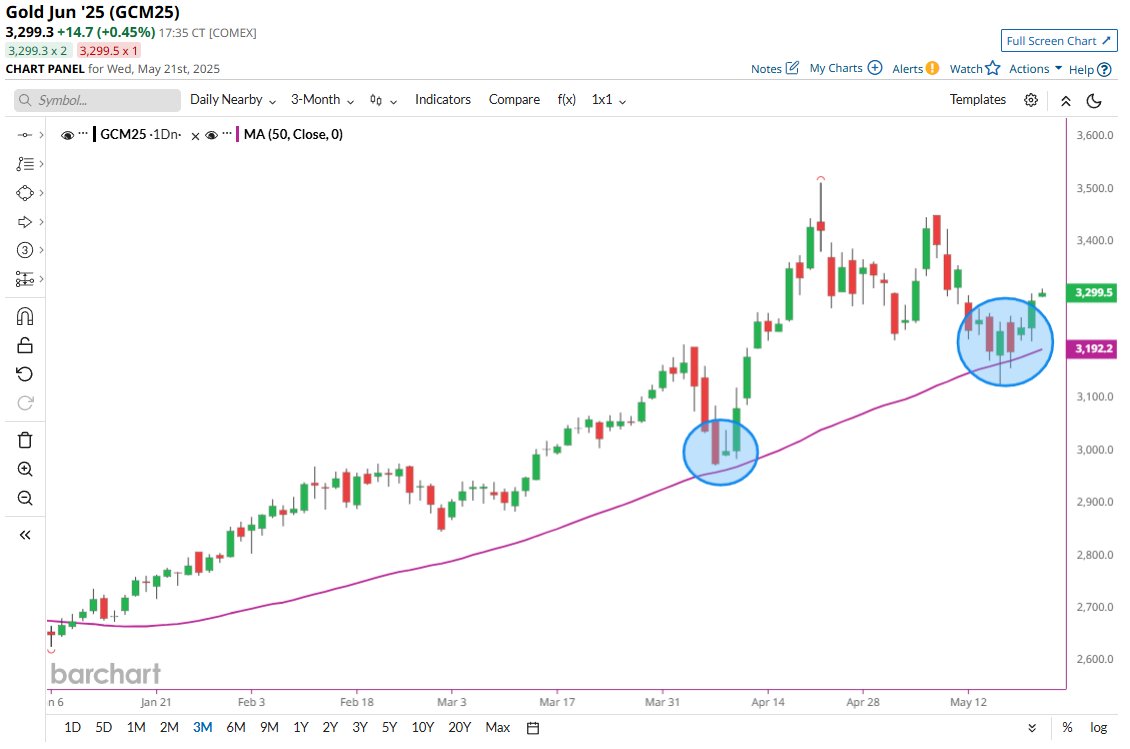Redo the chart action
The width and height of the screenshot is (1130, 749).
pyautogui.click(x=25, y=403)
